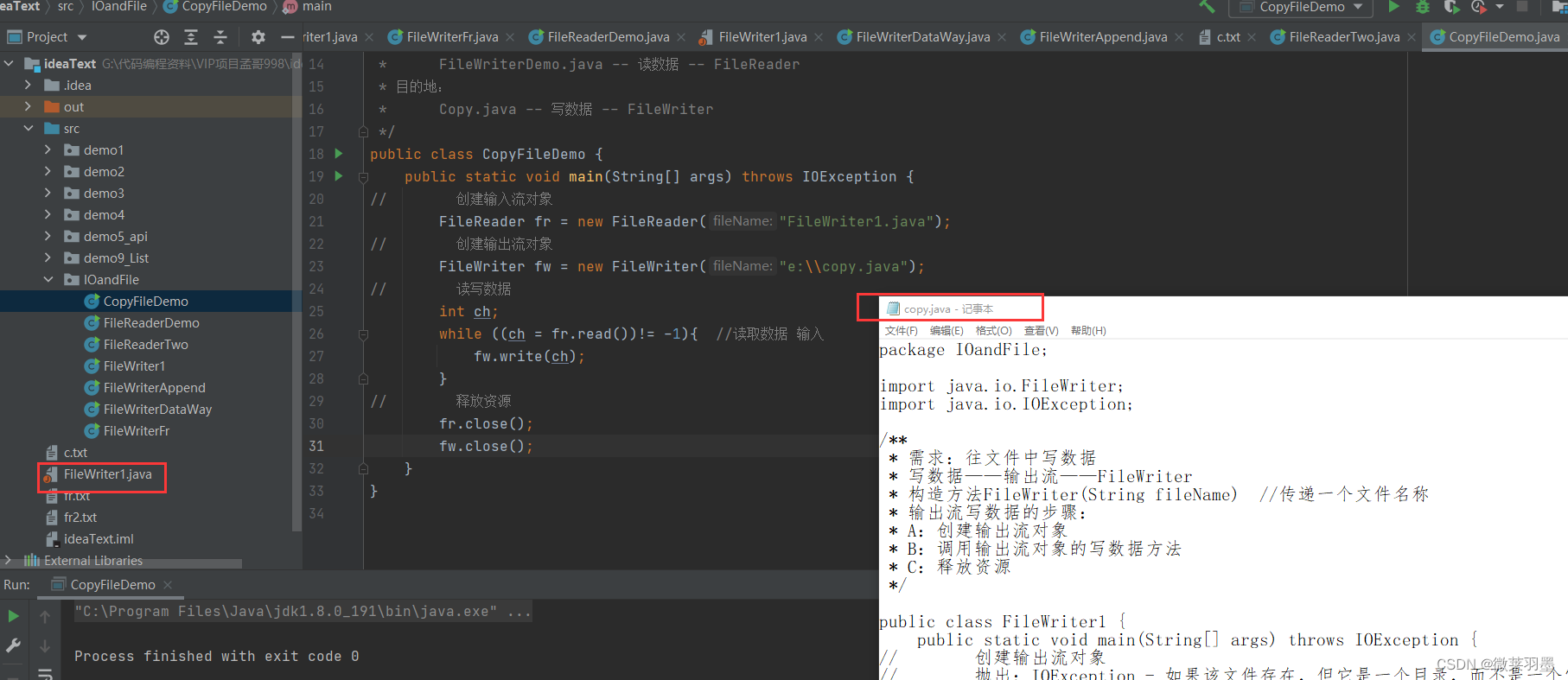This screenshot has height=680, width=1568.
Task: Click the up arrow in Run panel
Action: (x=45, y=616)
